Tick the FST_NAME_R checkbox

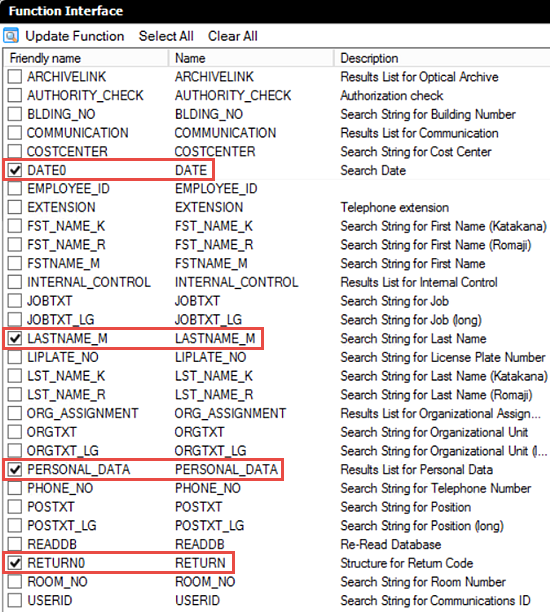pos(15,245)
